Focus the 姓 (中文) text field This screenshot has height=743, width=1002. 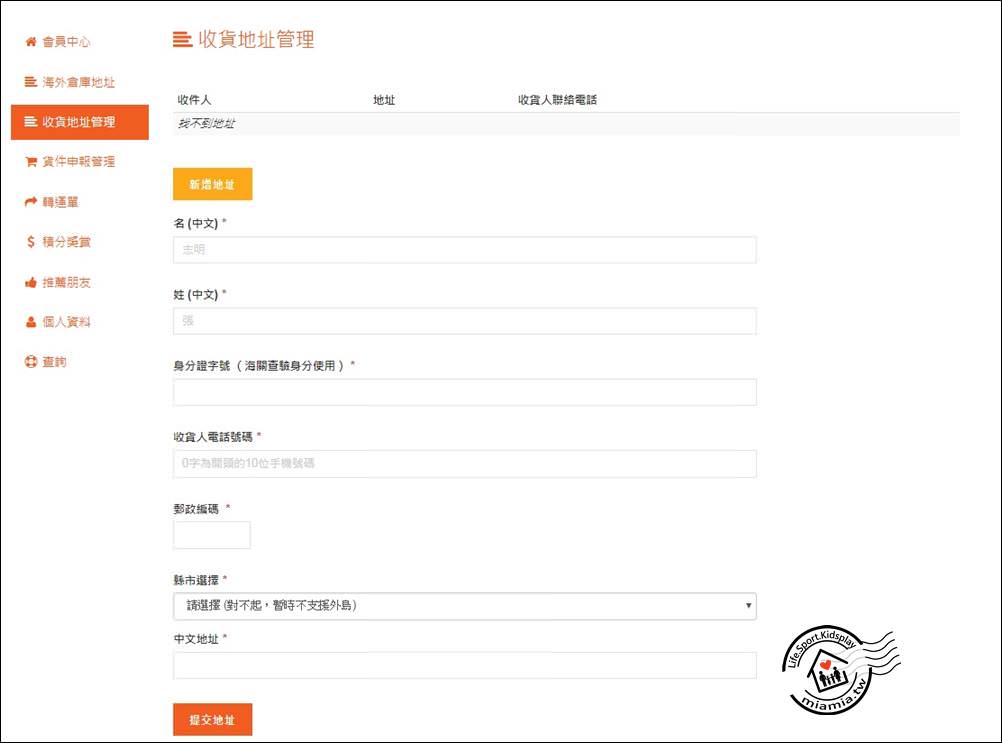[464, 321]
